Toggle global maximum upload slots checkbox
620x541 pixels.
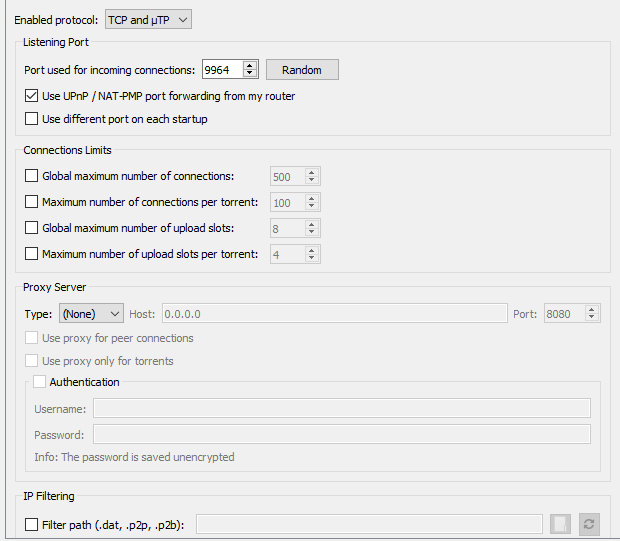point(32,228)
